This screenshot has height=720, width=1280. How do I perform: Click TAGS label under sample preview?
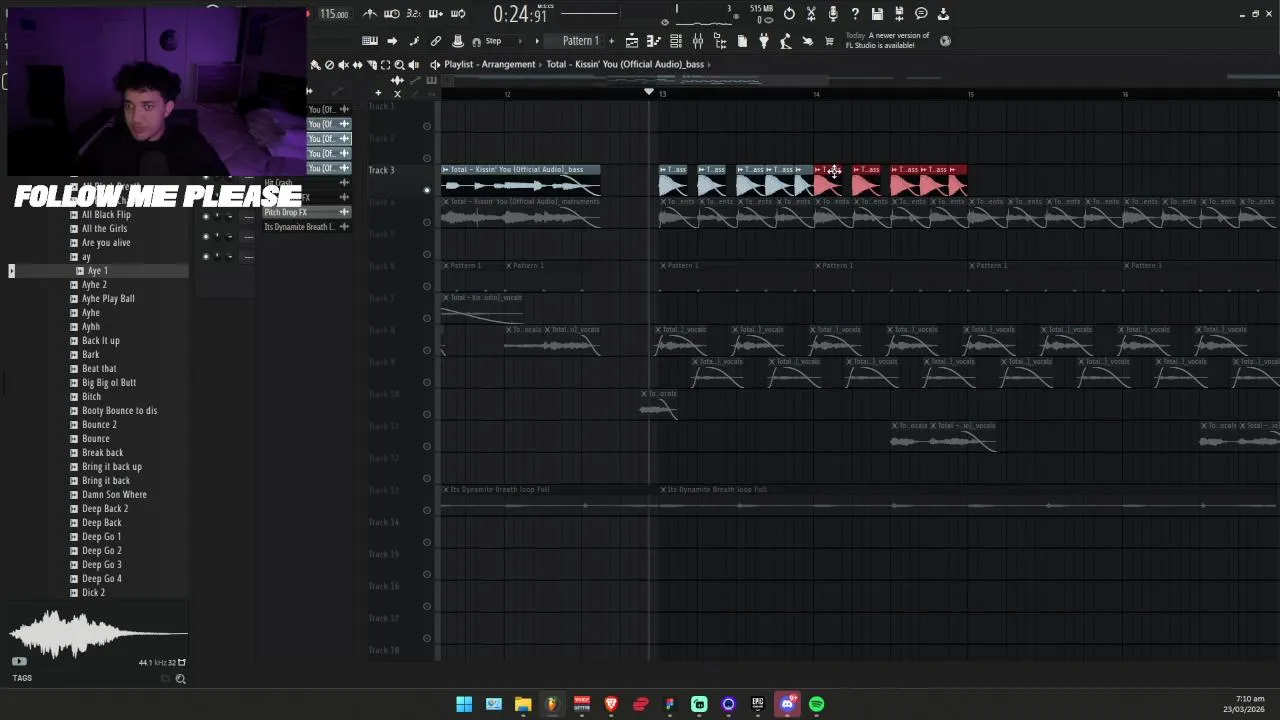pyautogui.click(x=22, y=678)
